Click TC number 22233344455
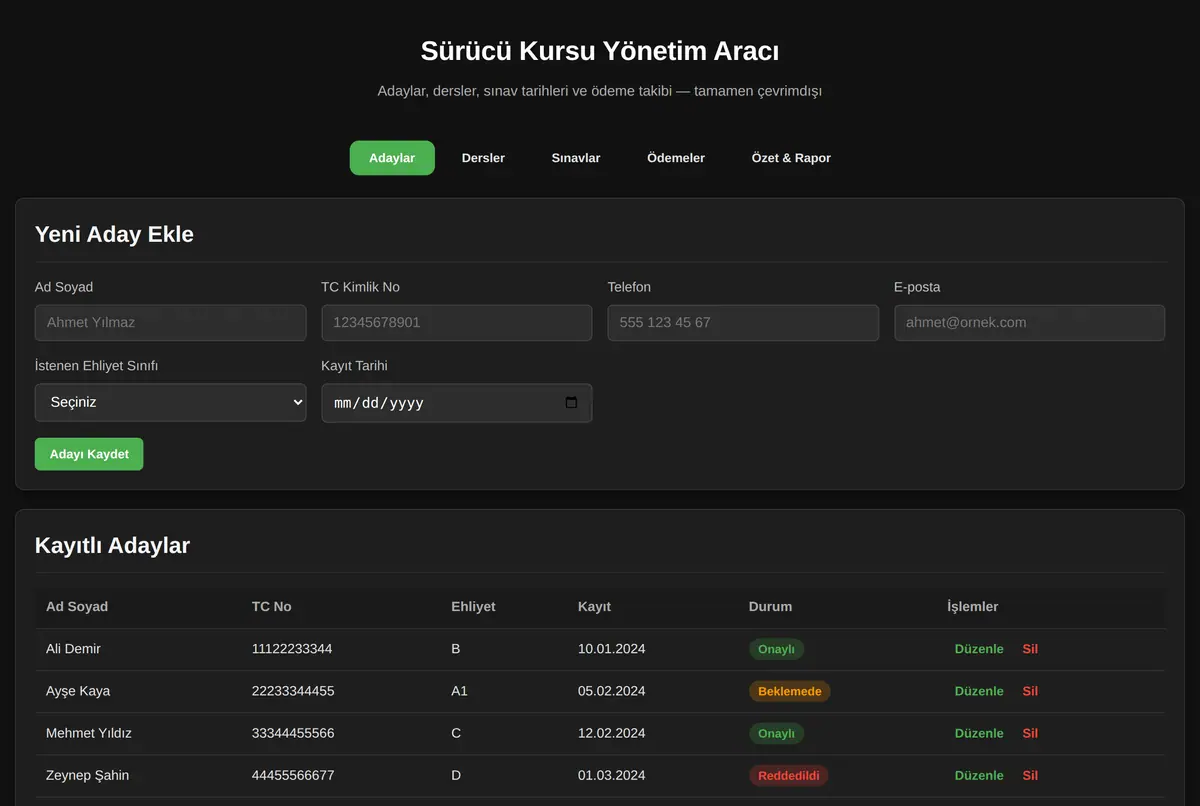 pos(293,691)
